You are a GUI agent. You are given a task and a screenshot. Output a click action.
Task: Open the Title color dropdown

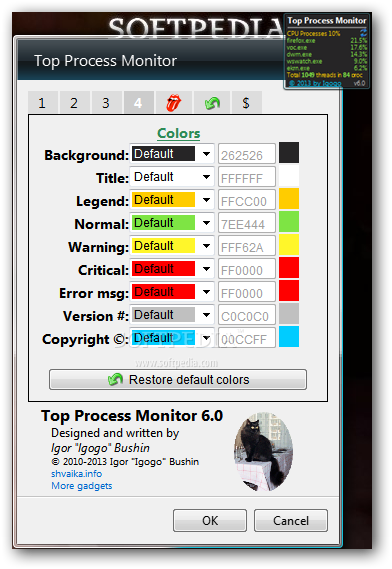coord(172,177)
